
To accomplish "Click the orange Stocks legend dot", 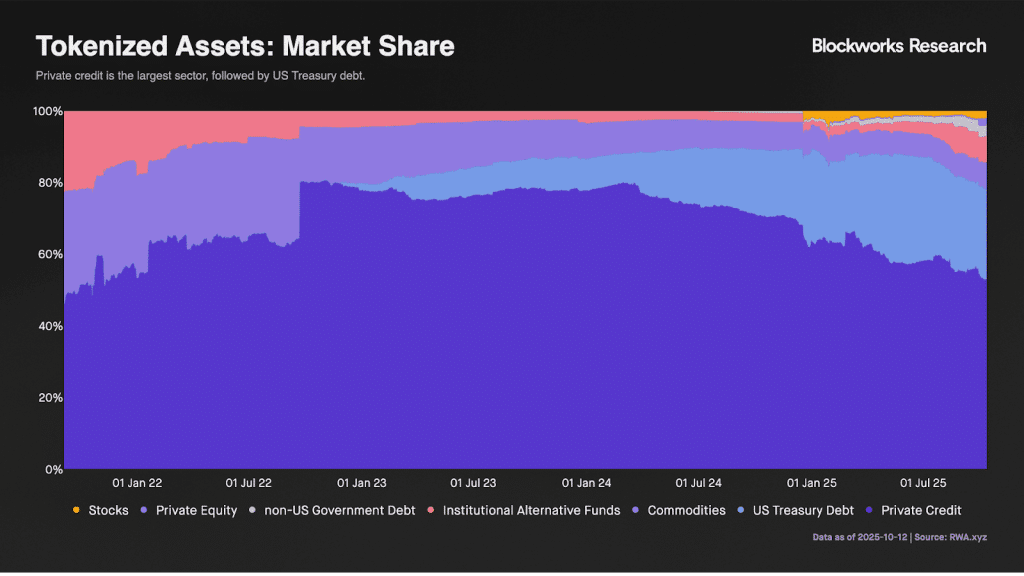I will click(x=76, y=511).
